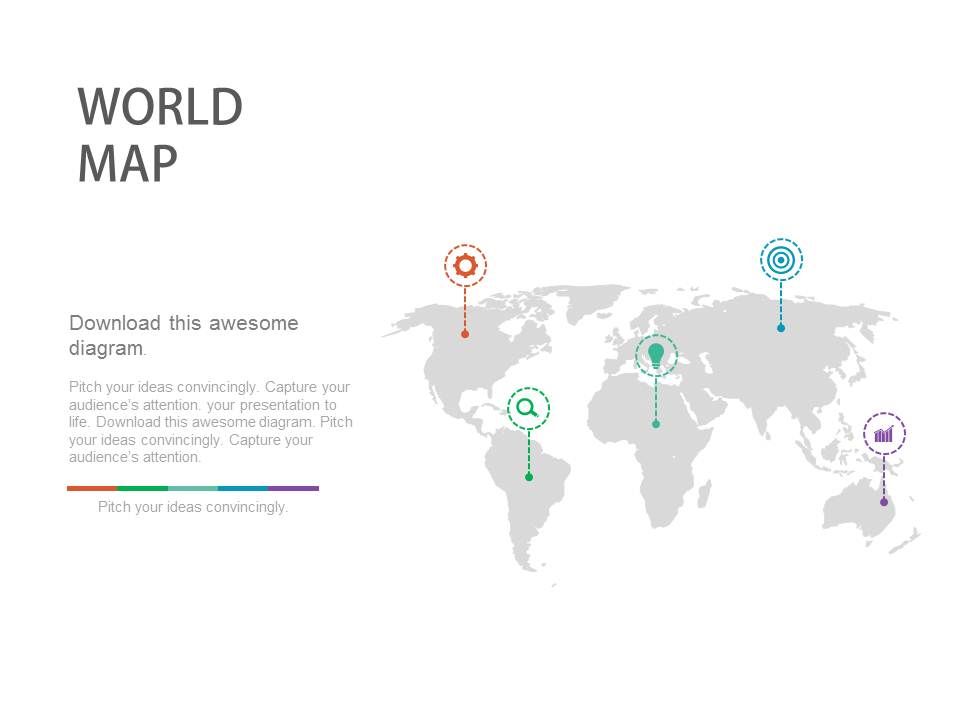Viewport: 960px width, 720px height.
Task: Click the green segment of color bar
Action: 143,489
